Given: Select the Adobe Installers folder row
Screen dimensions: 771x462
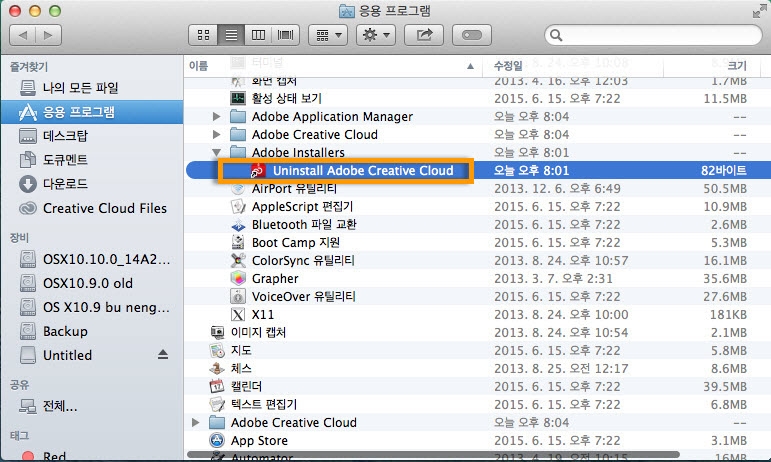Looking at the screenshot, I should (x=478, y=152).
